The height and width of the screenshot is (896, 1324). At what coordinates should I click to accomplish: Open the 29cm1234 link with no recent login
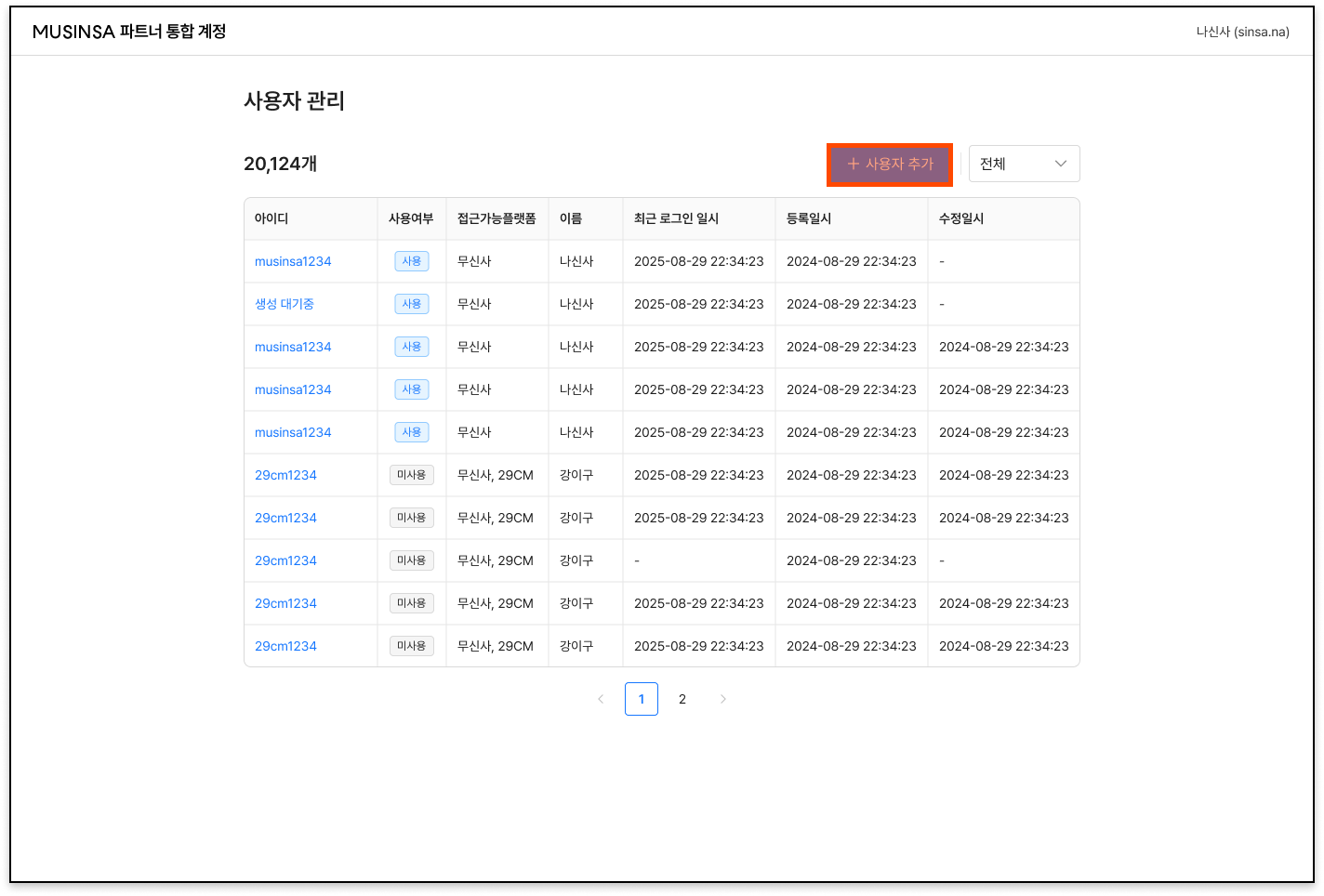(x=285, y=560)
